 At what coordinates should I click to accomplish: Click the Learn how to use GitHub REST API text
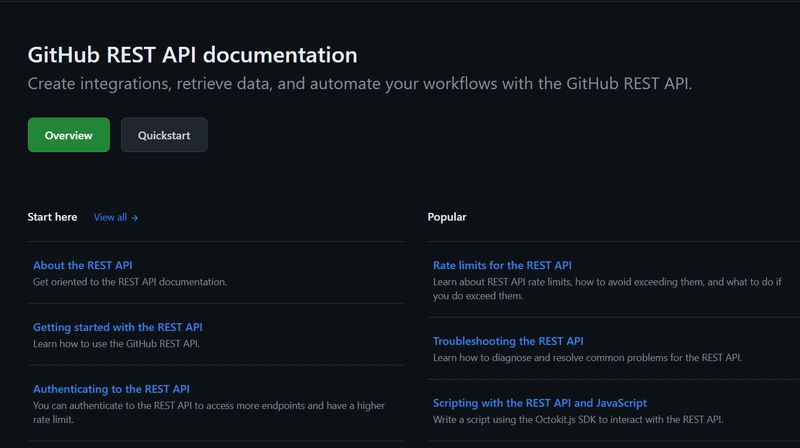click(116, 343)
